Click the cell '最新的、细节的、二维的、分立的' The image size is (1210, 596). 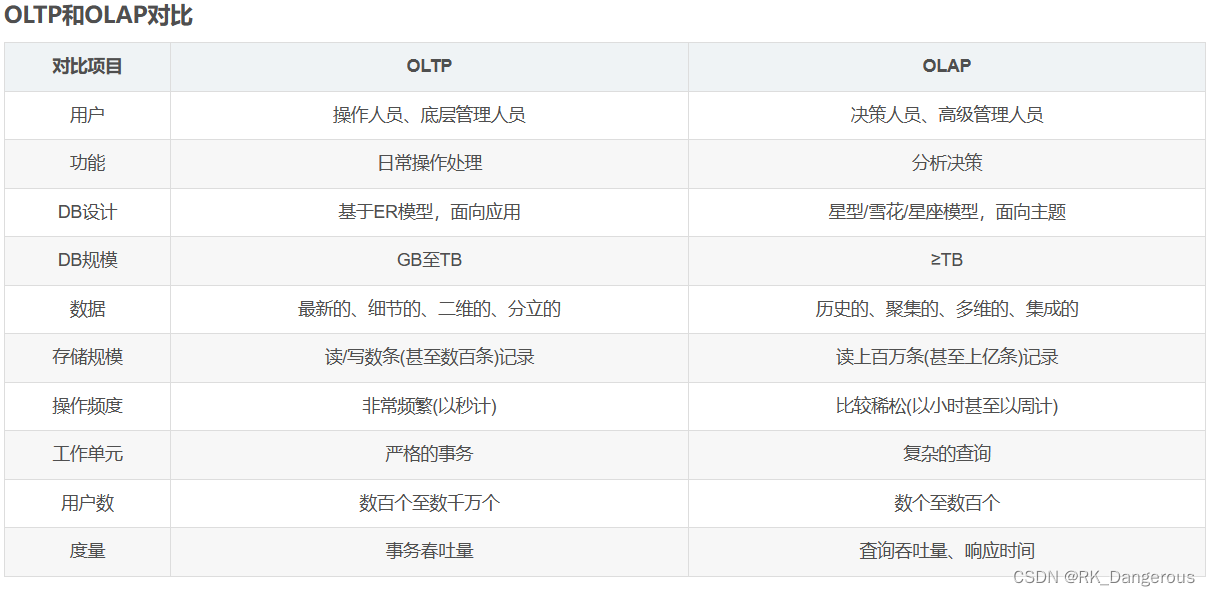tap(429, 309)
